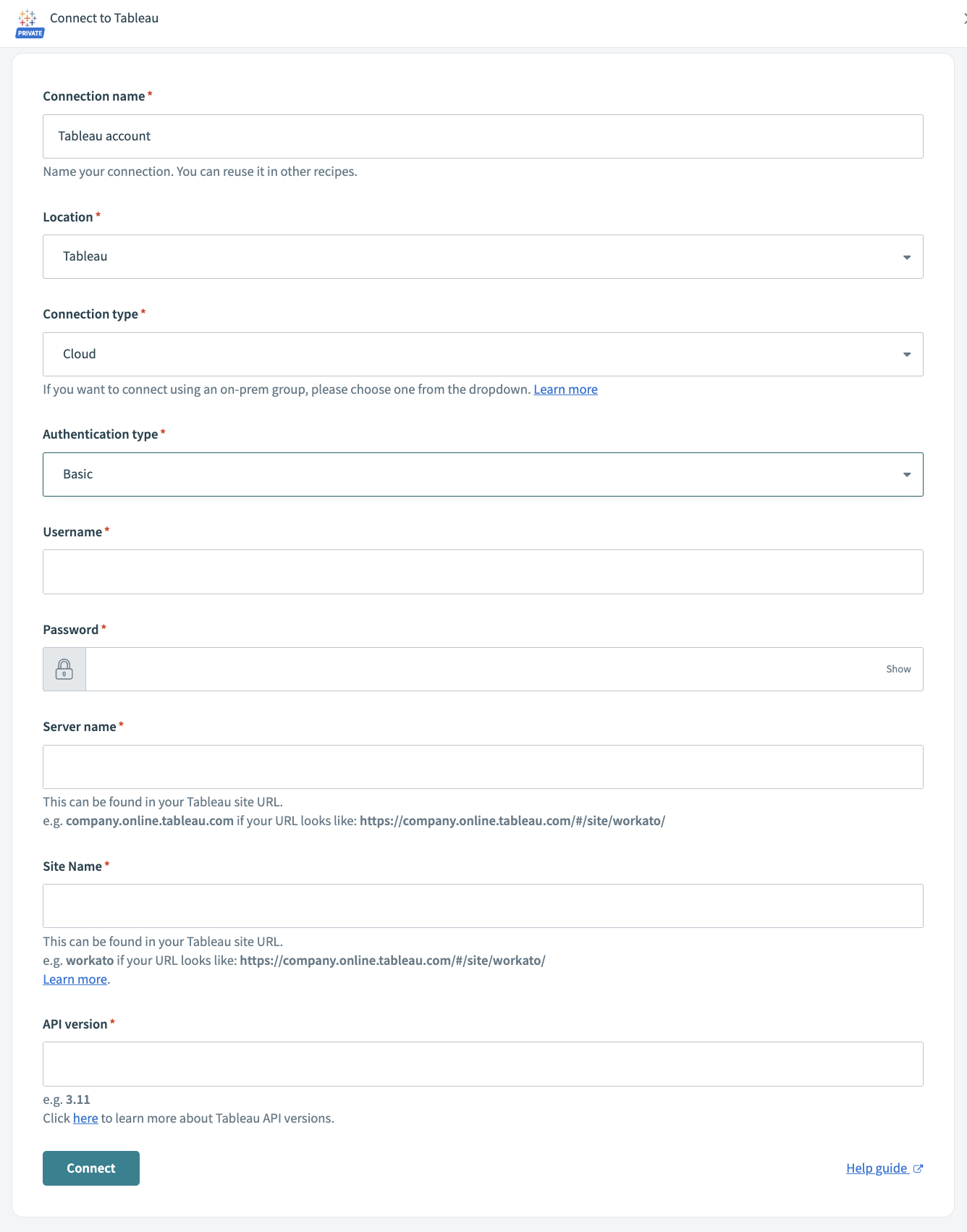Open the Location dropdown
The width and height of the screenshot is (967, 1232).
[x=482, y=257]
